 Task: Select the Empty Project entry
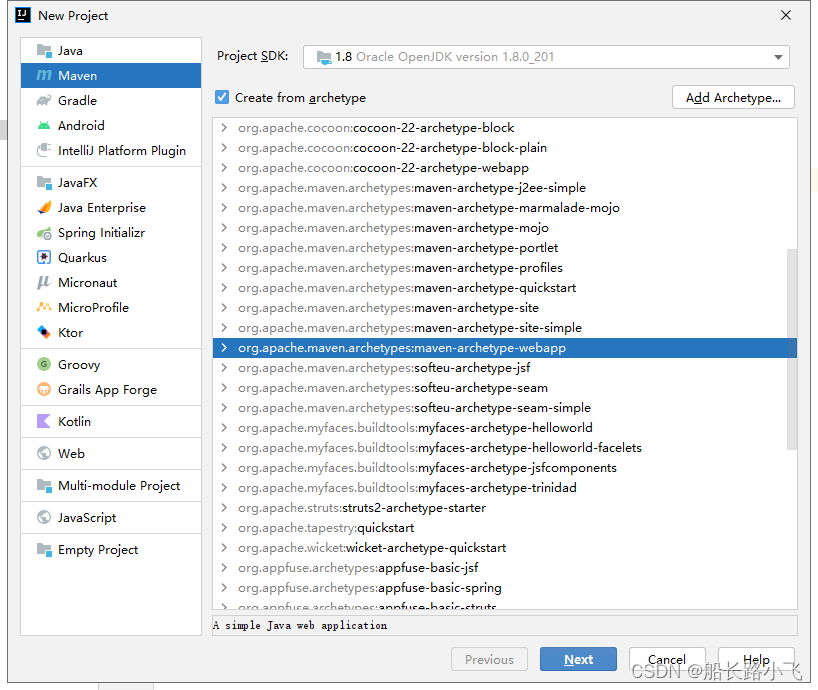pos(111,550)
